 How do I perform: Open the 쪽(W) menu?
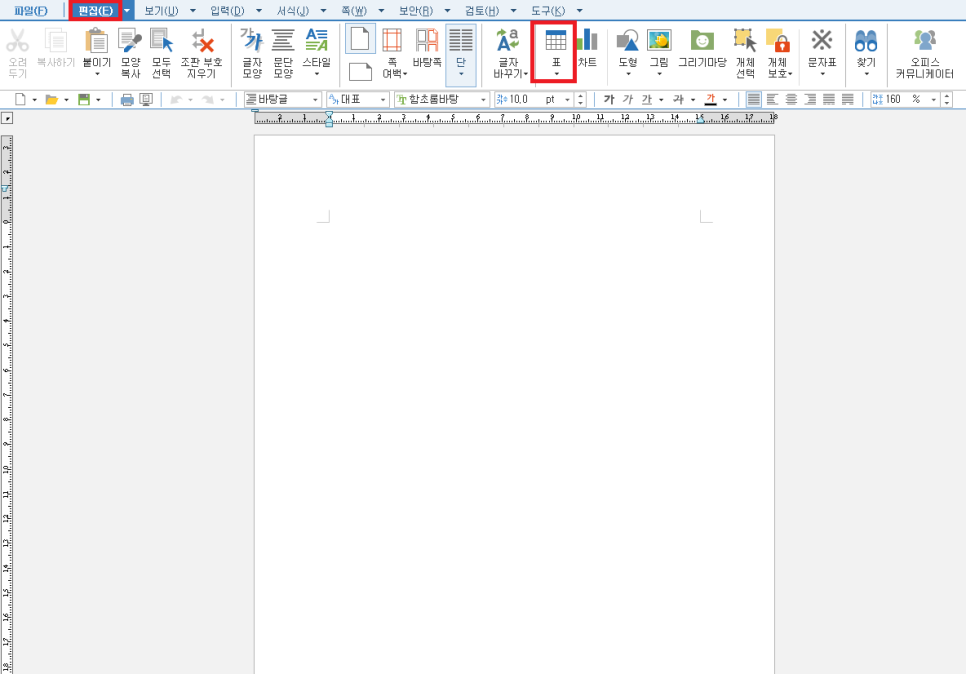pos(354,10)
